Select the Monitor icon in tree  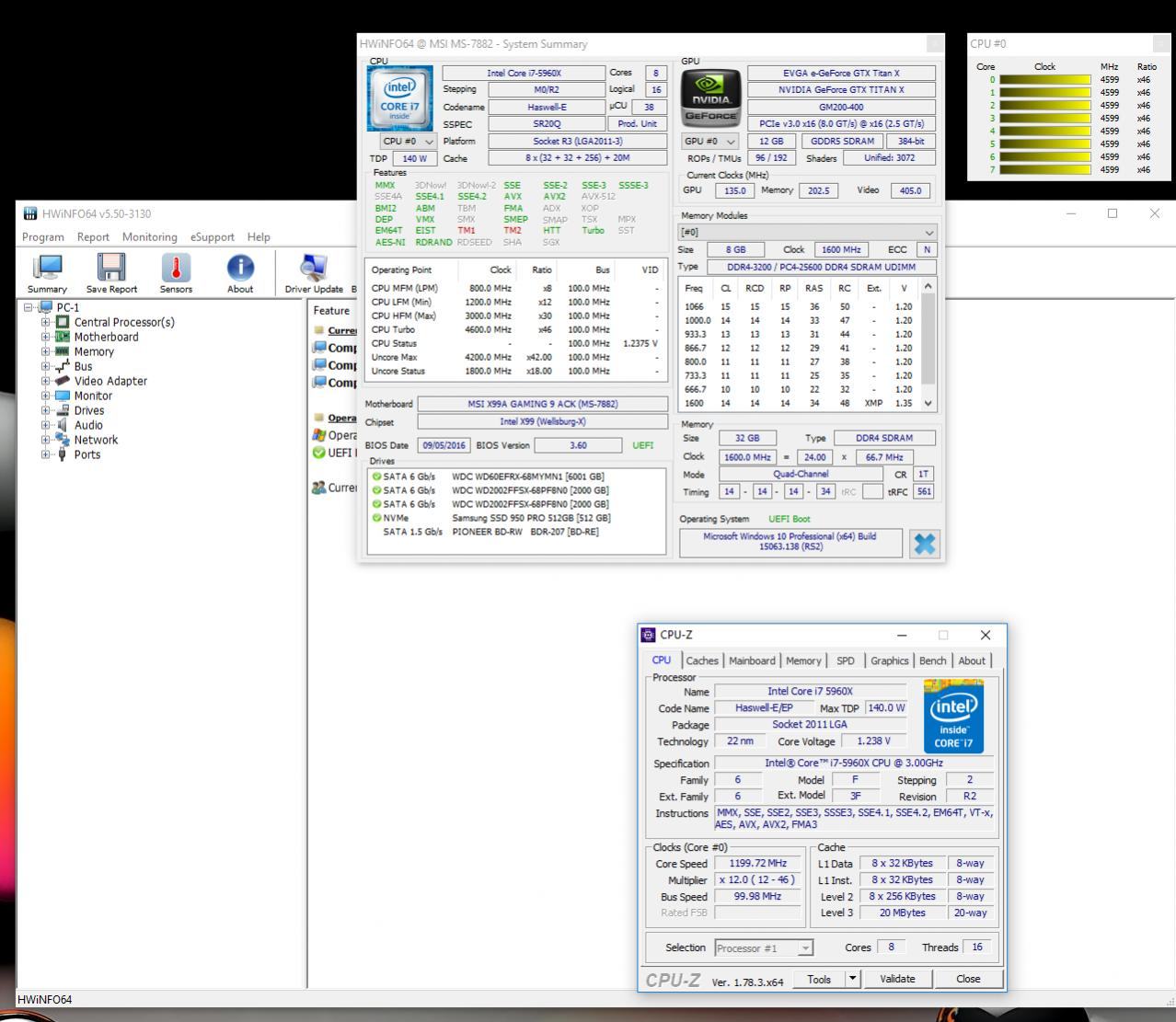tap(63, 396)
